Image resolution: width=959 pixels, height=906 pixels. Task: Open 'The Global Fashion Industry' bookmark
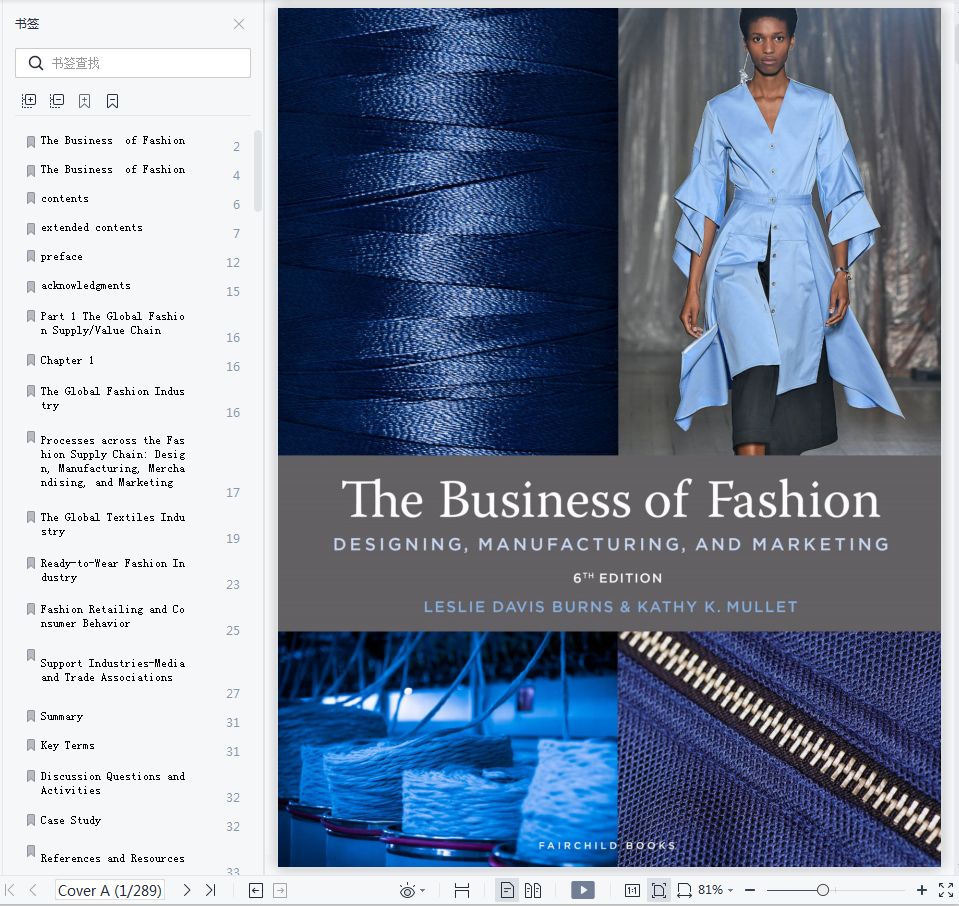click(113, 398)
